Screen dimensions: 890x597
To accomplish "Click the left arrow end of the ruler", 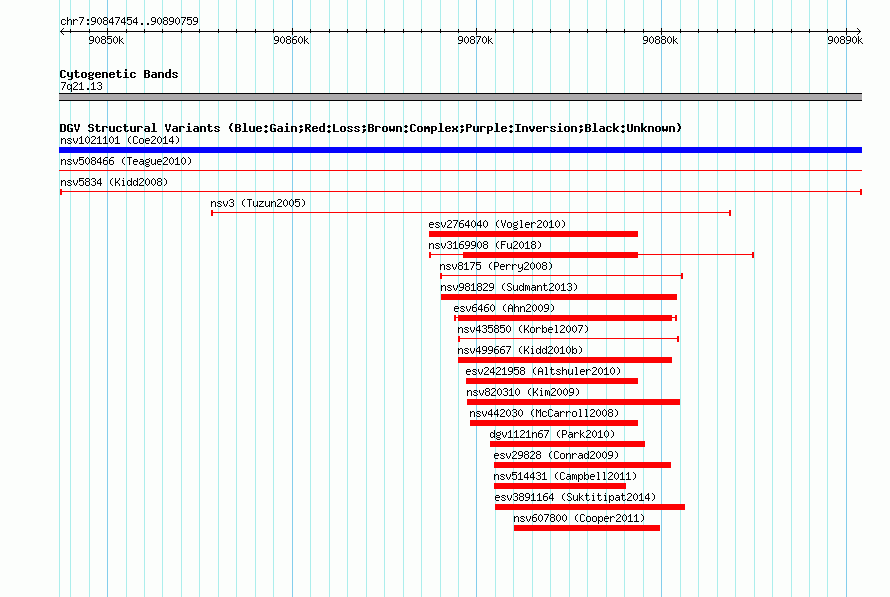I will click(x=62, y=31).
